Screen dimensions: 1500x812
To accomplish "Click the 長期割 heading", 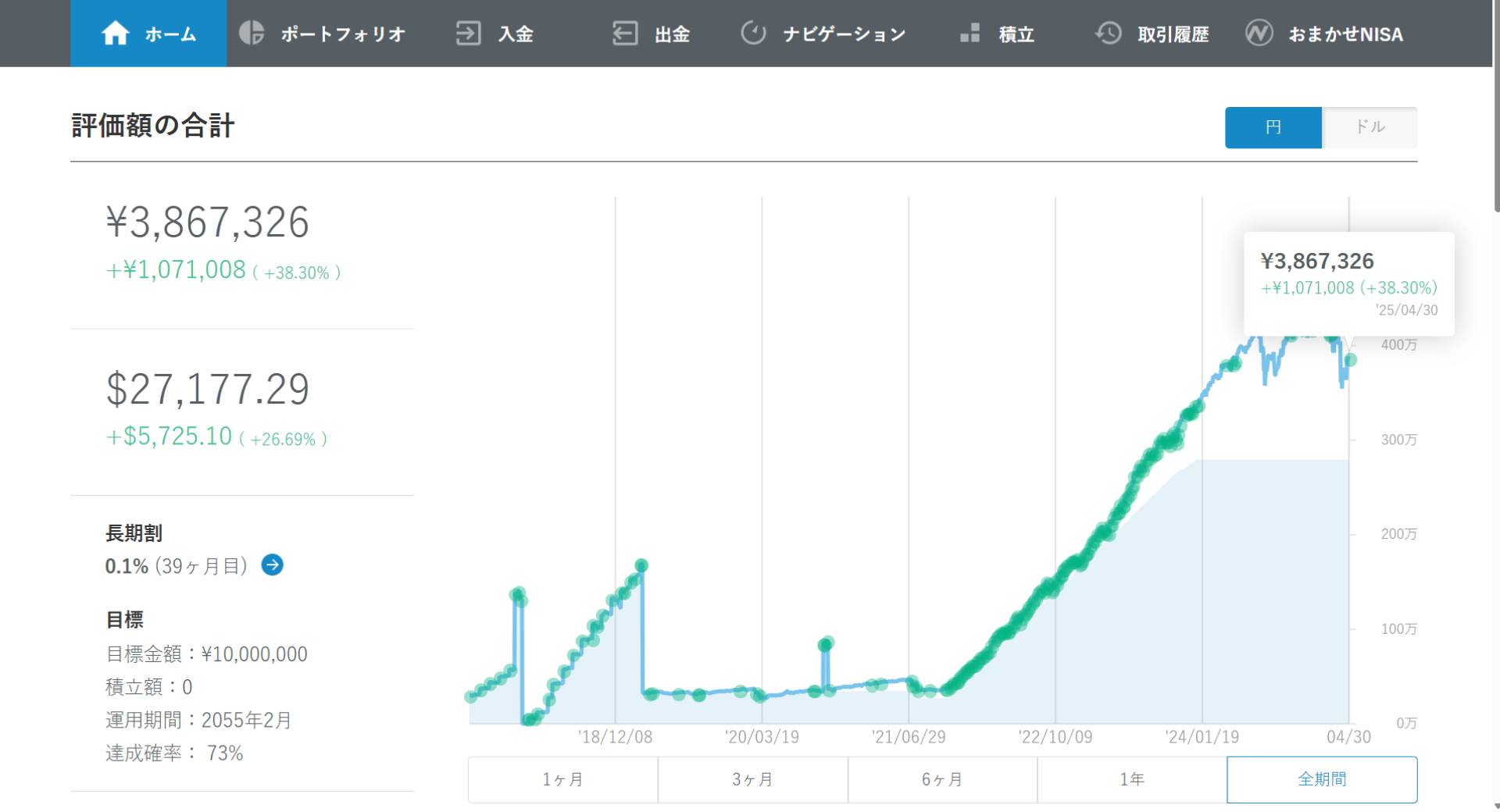I will pos(134,533).
